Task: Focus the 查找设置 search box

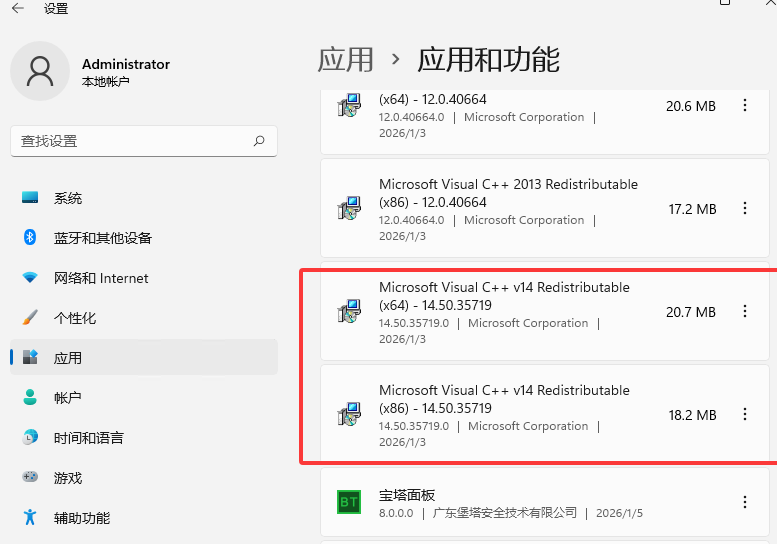Action: 144,141
